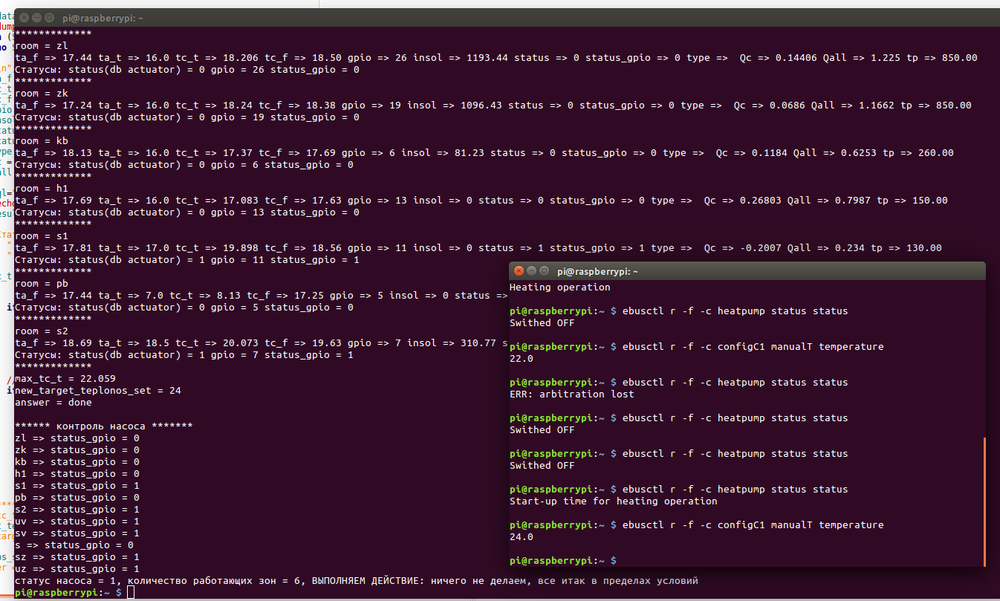Click the 24.0 temperature output
The image size is (1000, 601).
[x=521, y=537]
